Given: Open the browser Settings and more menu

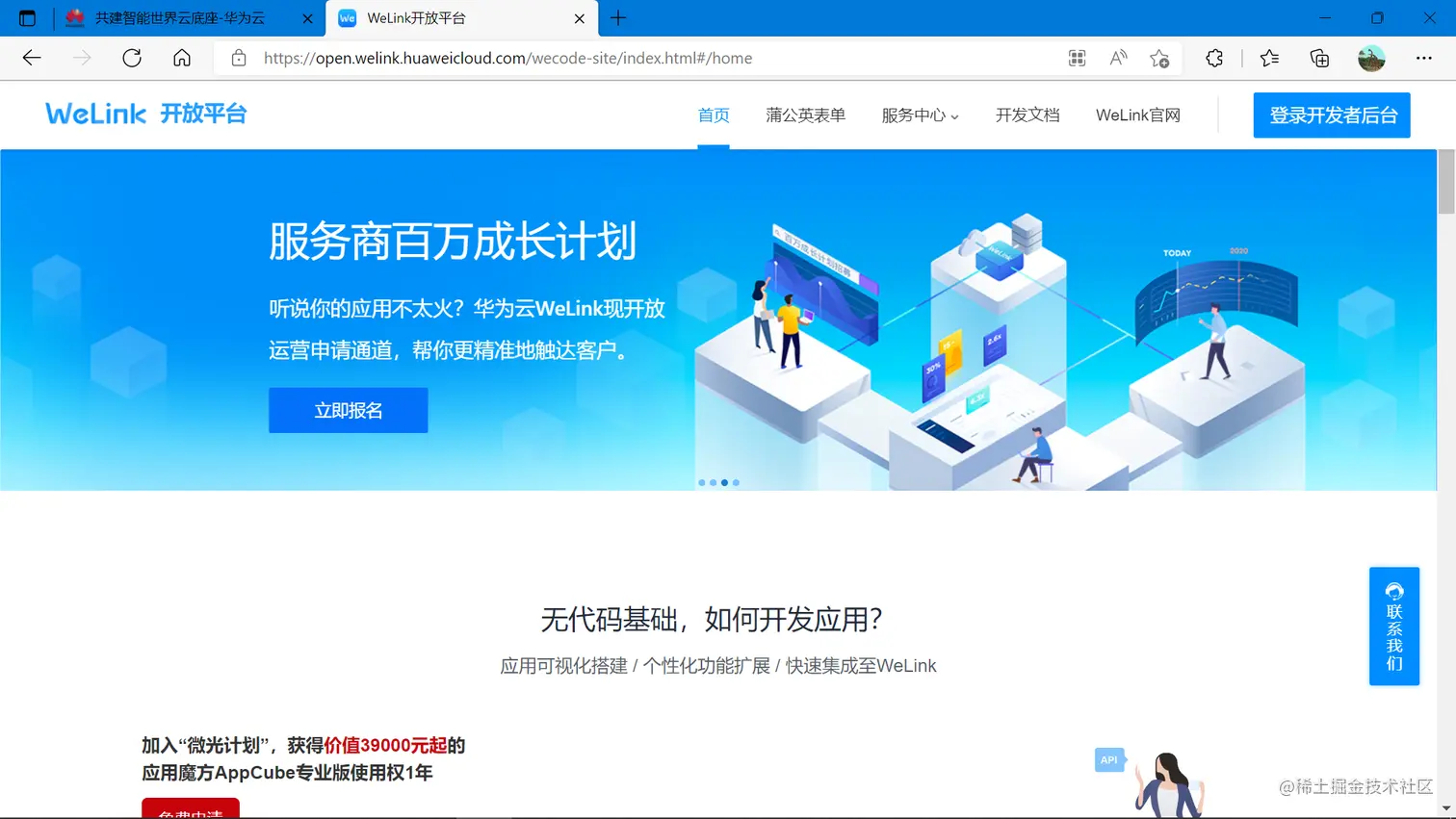Looking at the screenshot, I should click(x=1423, y=58).
